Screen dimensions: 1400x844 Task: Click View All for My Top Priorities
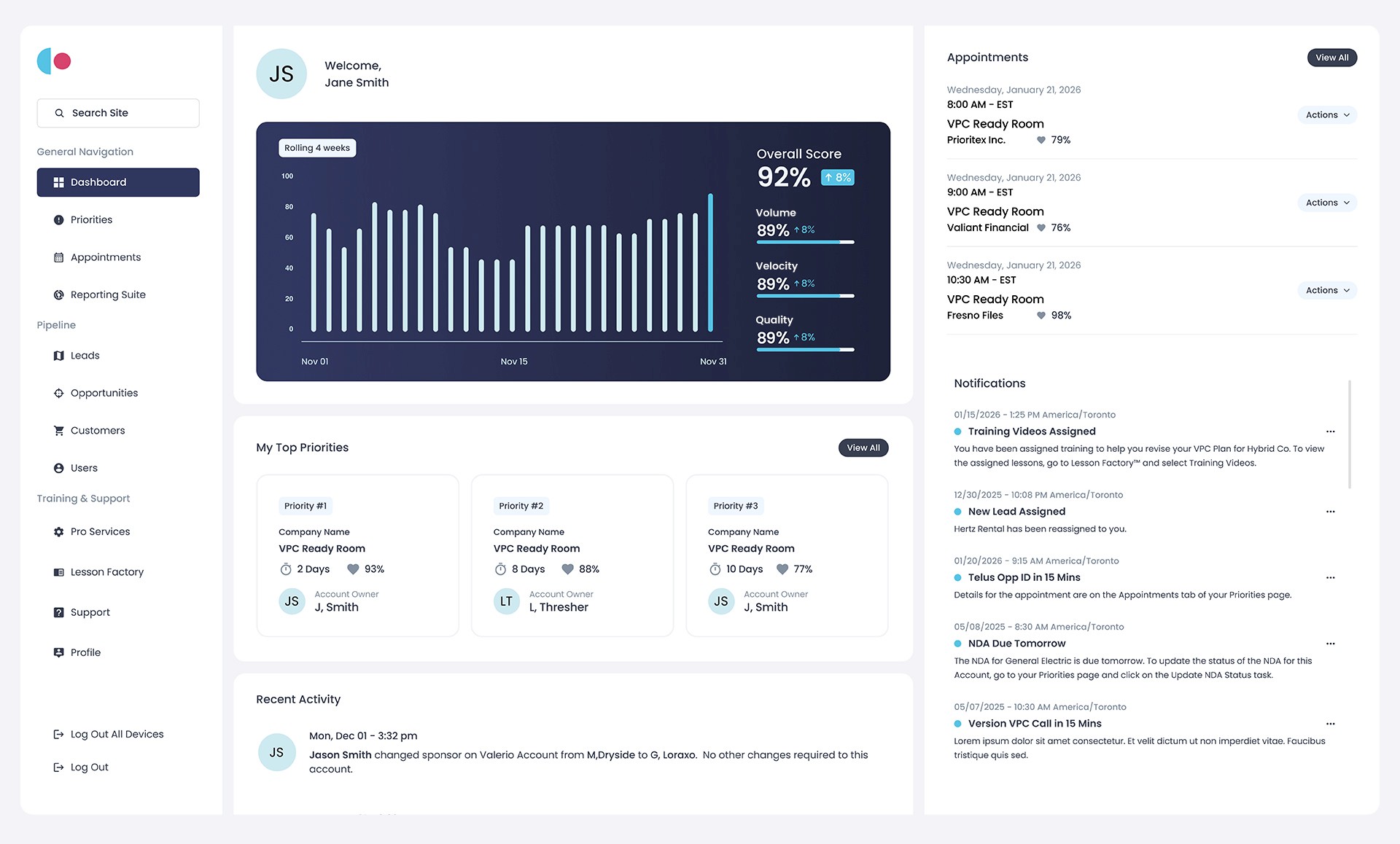click(863, 448)
